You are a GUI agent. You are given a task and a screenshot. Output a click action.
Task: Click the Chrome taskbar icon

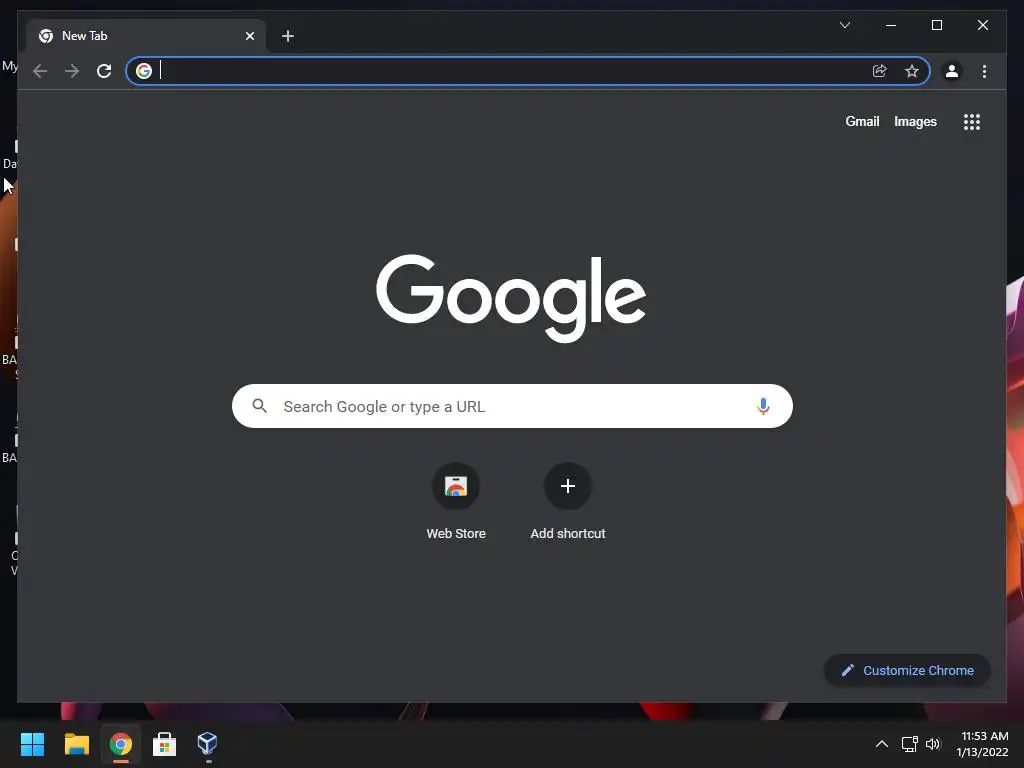pos(121,744)
